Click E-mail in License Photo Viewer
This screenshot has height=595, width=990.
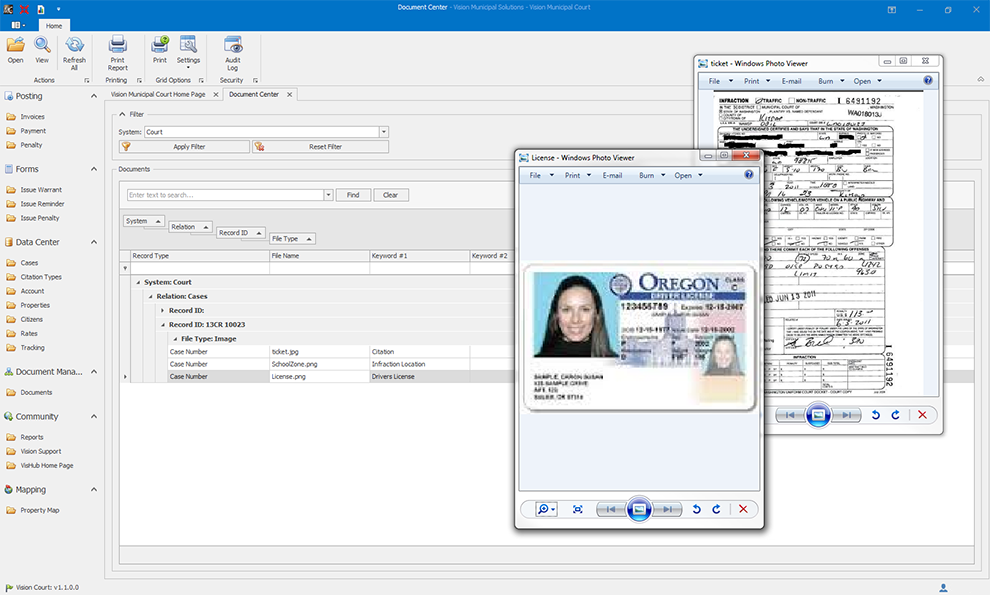(x=612, y=175)
